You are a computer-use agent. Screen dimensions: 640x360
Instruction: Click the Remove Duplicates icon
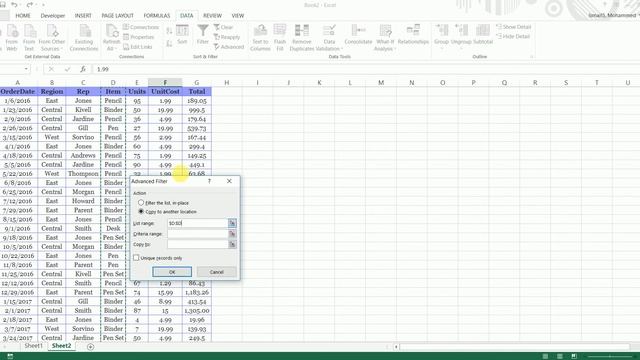coord(302,38)
